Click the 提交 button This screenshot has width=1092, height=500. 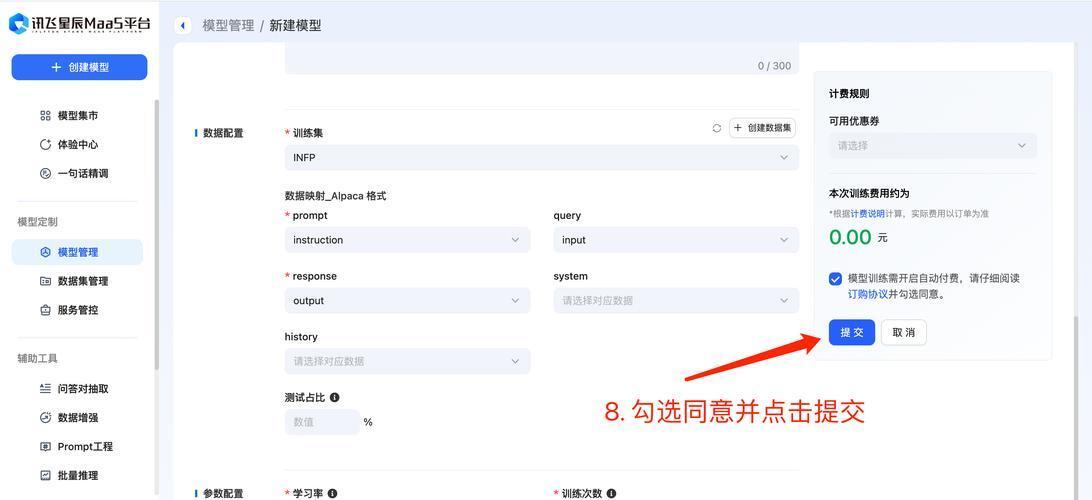point(851,333)
